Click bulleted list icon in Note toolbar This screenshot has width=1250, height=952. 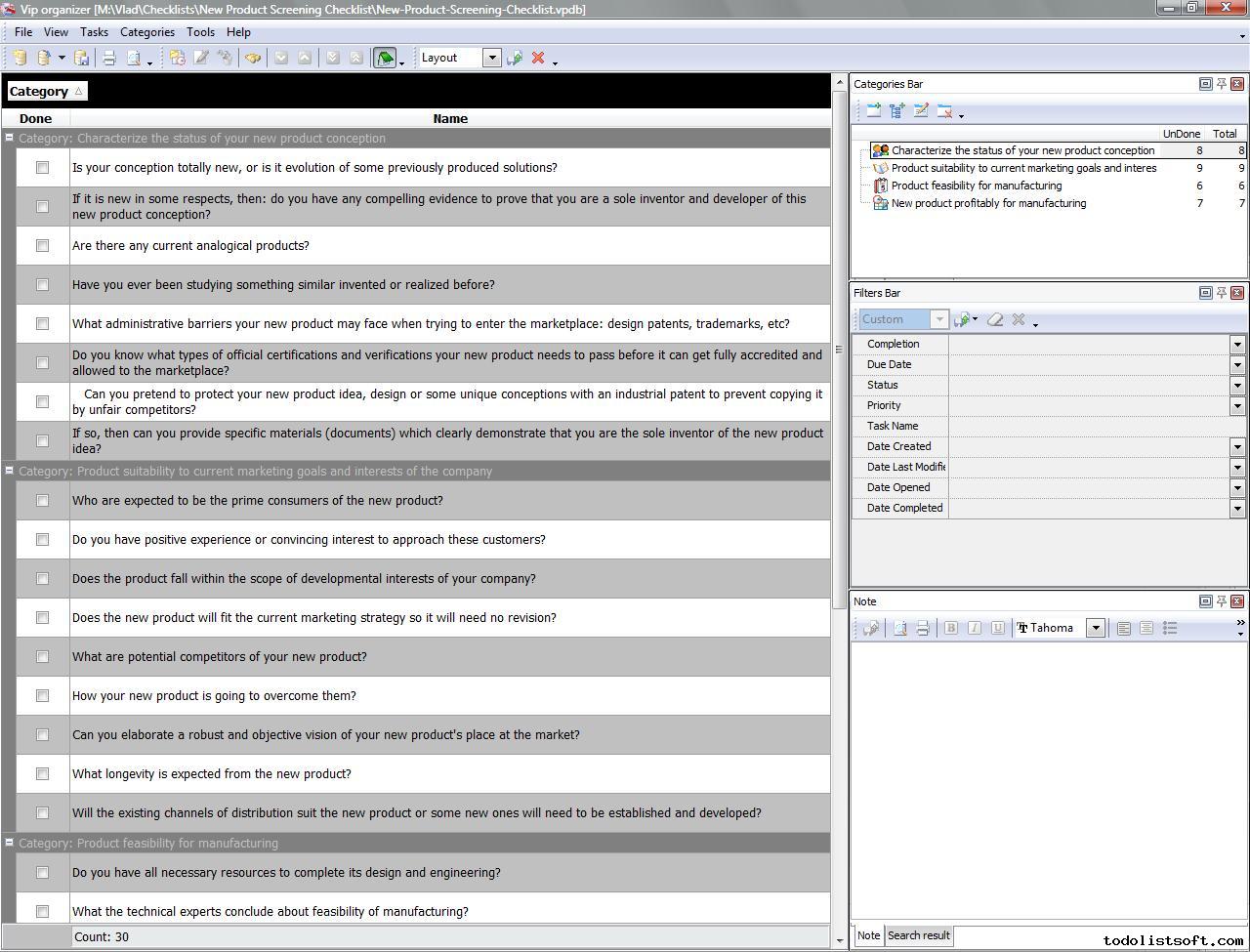(1170, 628)
